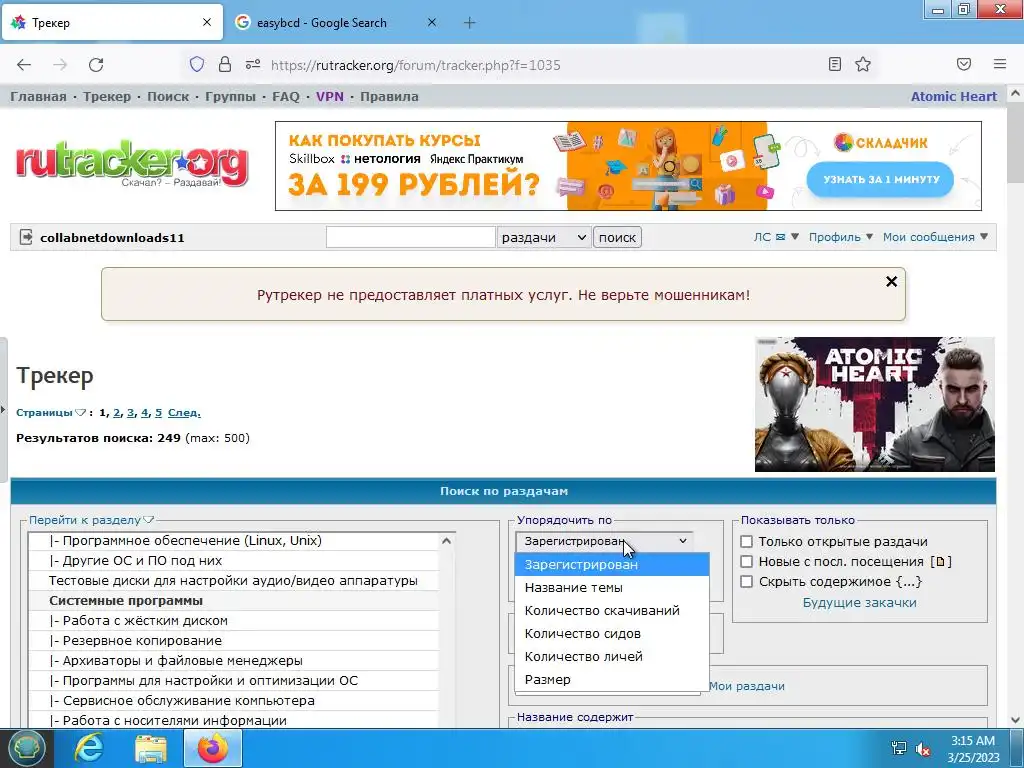Click the rutracker.org logo

(132, 163)
